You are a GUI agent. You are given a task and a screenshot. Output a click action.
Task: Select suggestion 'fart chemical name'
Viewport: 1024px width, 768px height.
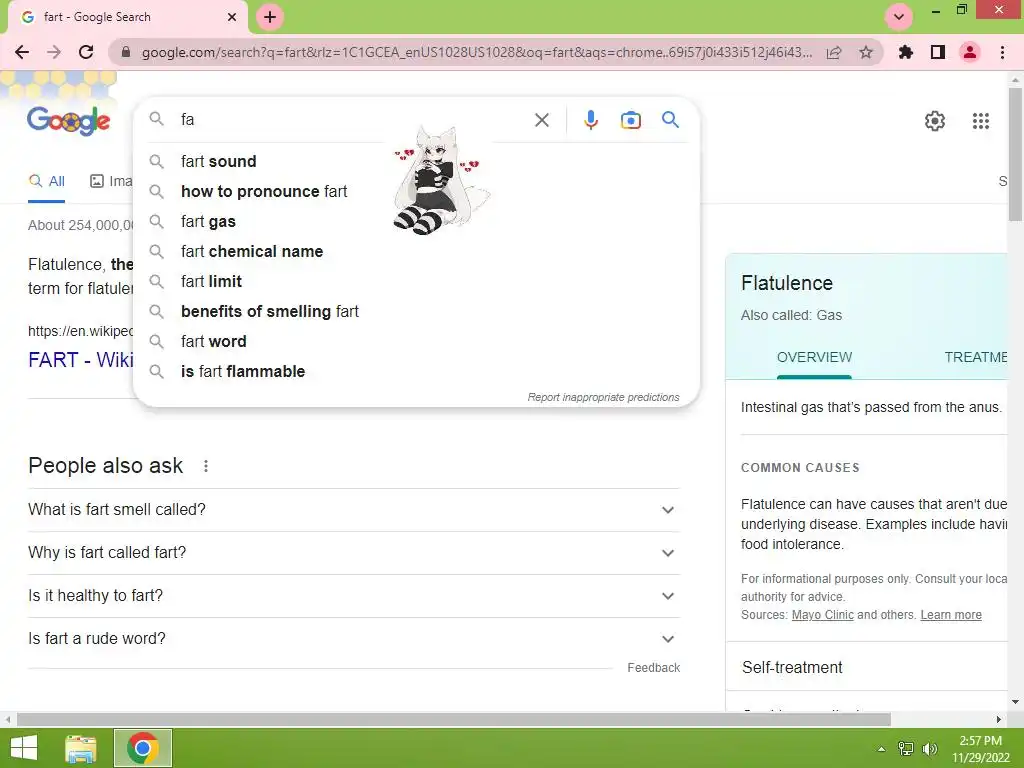click(x=416, y=251)
